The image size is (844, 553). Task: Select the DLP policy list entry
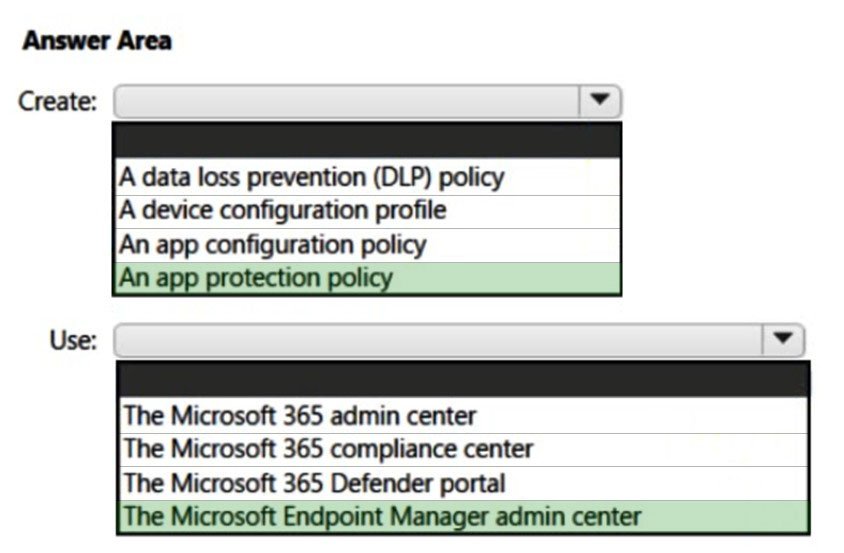coord(367,177)
